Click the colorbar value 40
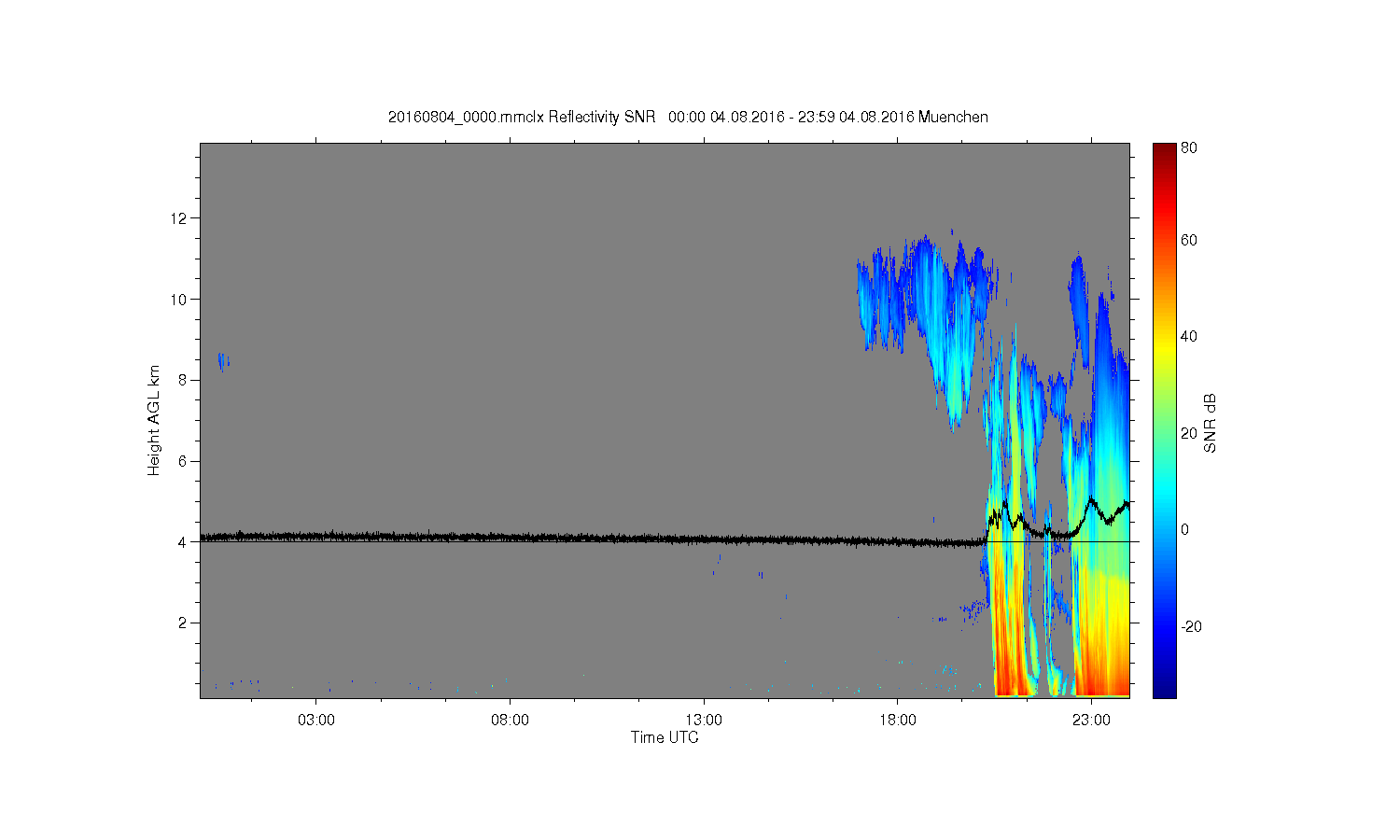Viewport: 1400px width, 840px height. click(x=1189, y=337)
